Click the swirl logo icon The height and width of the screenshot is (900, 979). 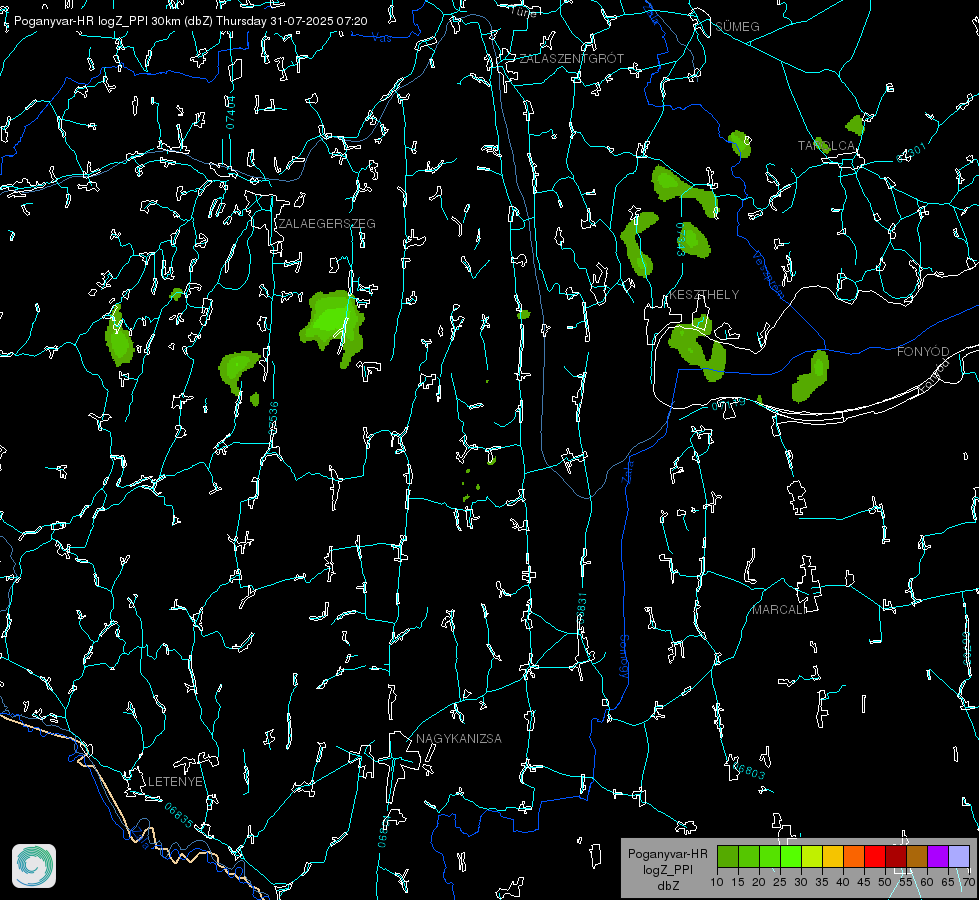[34, 866]
